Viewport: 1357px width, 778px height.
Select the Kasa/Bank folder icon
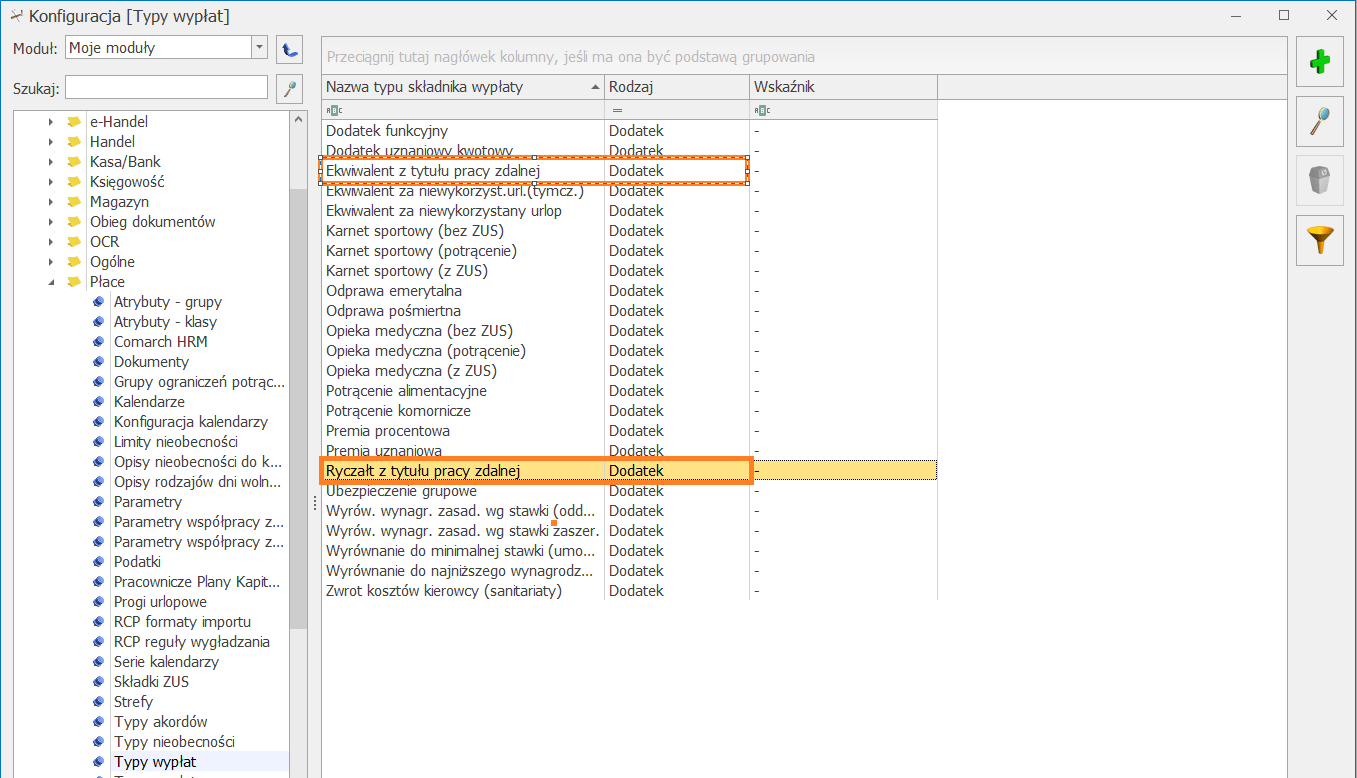pyautogui.click(x=74, y=162)
